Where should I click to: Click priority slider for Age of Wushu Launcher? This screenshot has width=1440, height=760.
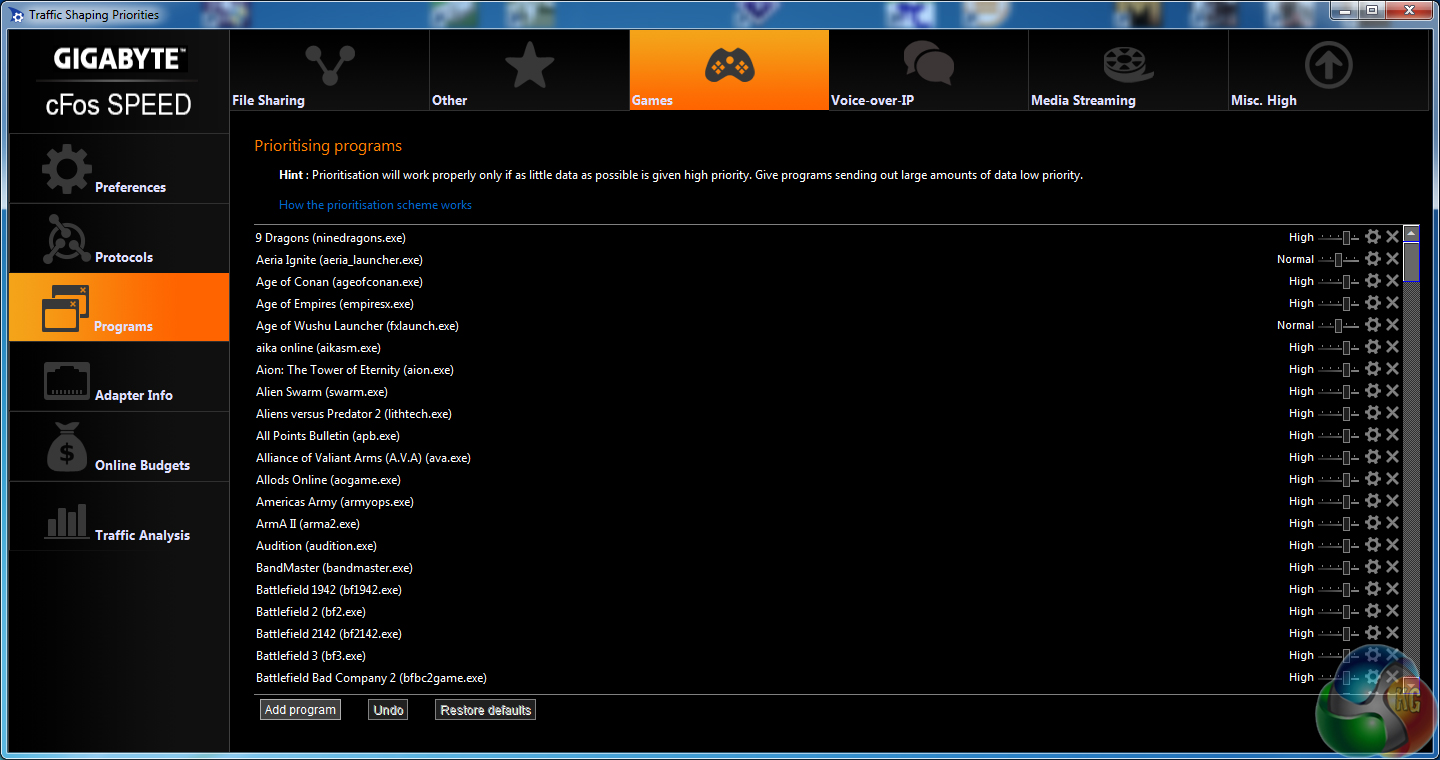1339,325
